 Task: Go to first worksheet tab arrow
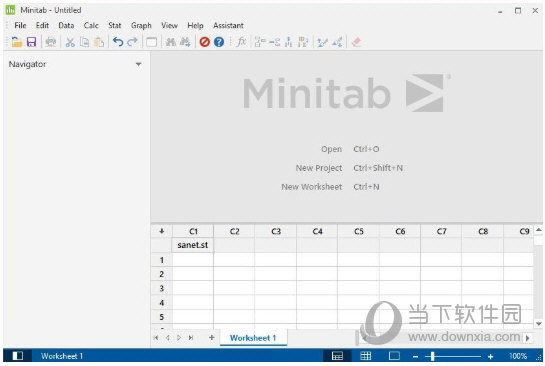pos(156,337)
